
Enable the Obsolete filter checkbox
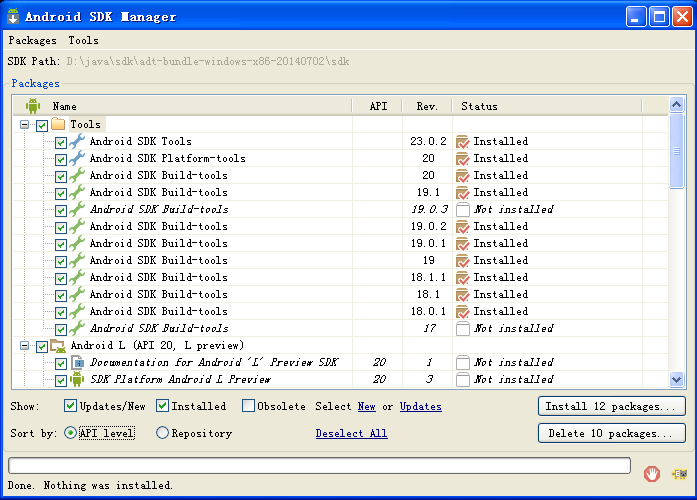point(248,405)
